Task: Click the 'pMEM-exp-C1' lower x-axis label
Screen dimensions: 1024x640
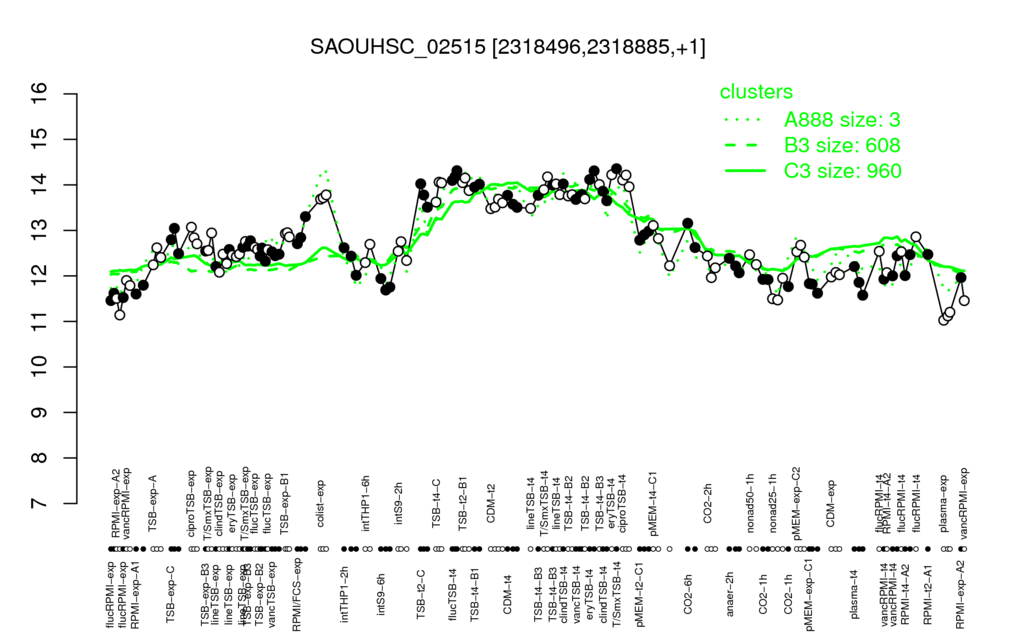Action: [x=810, y=594]
